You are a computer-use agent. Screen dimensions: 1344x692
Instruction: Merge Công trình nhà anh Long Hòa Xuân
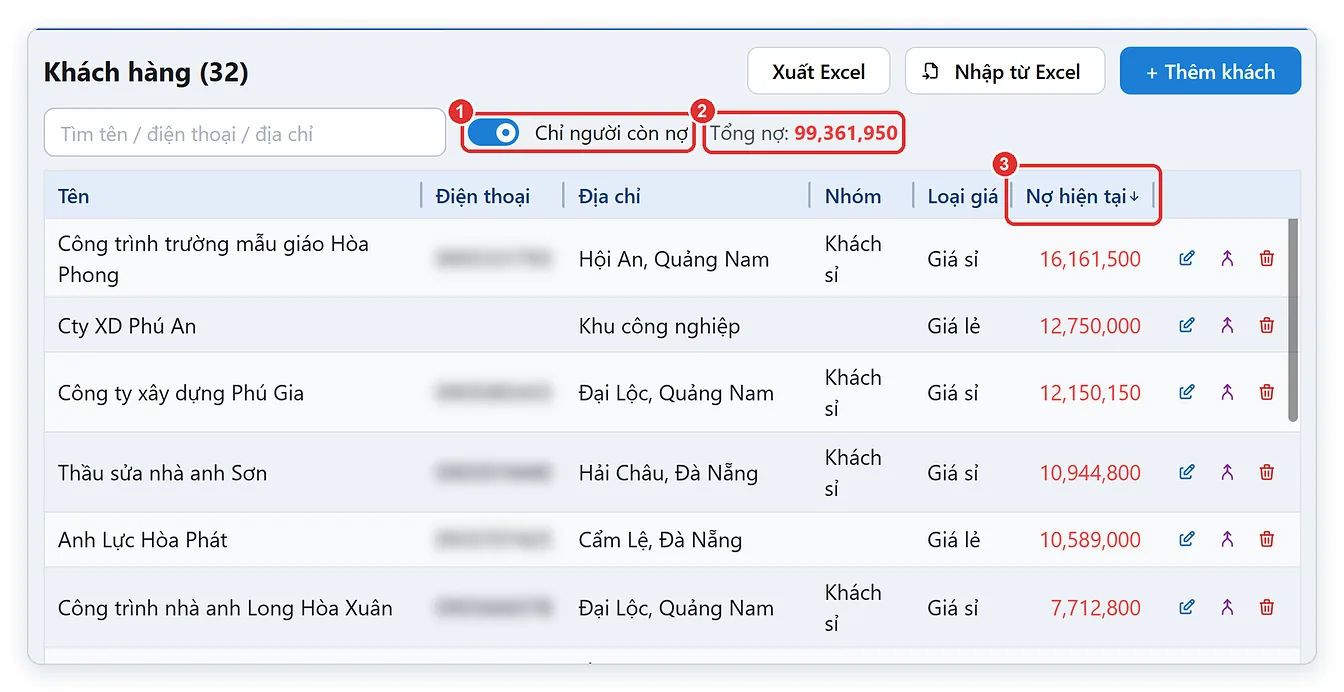tap(1227, 606)
